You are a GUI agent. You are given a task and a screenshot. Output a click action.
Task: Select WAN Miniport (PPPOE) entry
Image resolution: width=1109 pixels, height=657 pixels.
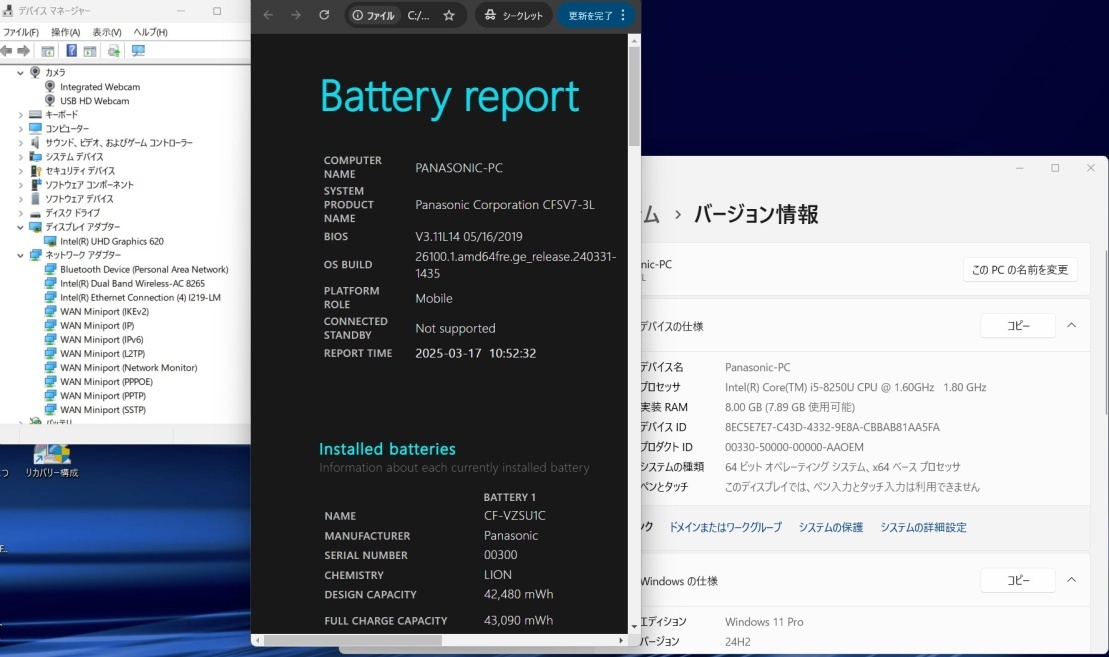coord(106,382)
